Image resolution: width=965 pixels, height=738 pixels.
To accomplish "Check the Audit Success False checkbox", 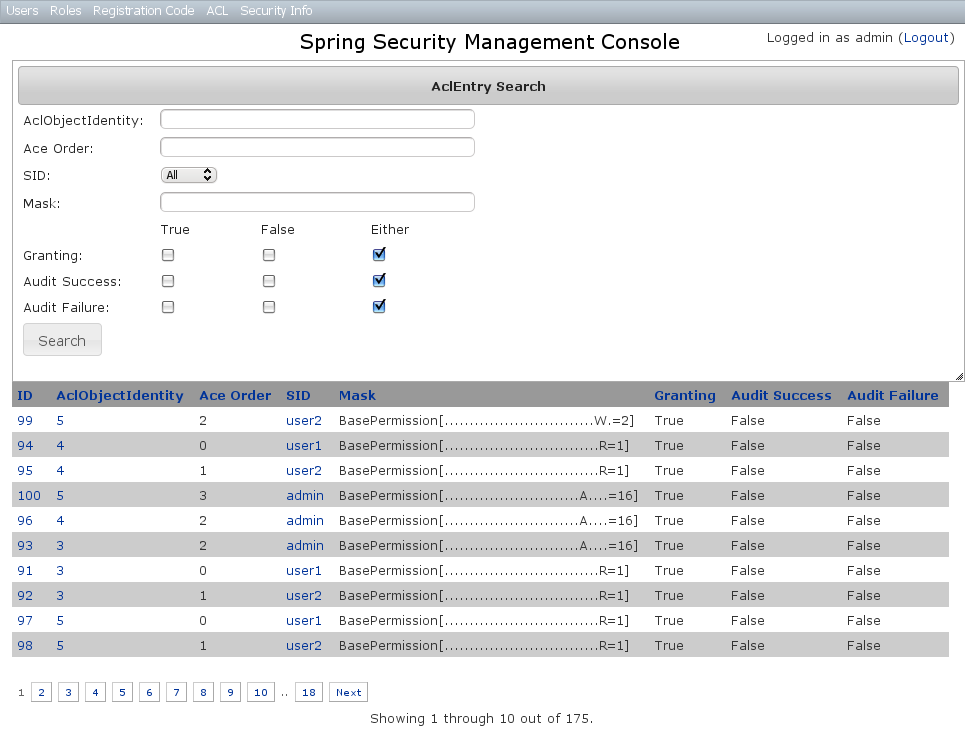I will pos(269,281).
